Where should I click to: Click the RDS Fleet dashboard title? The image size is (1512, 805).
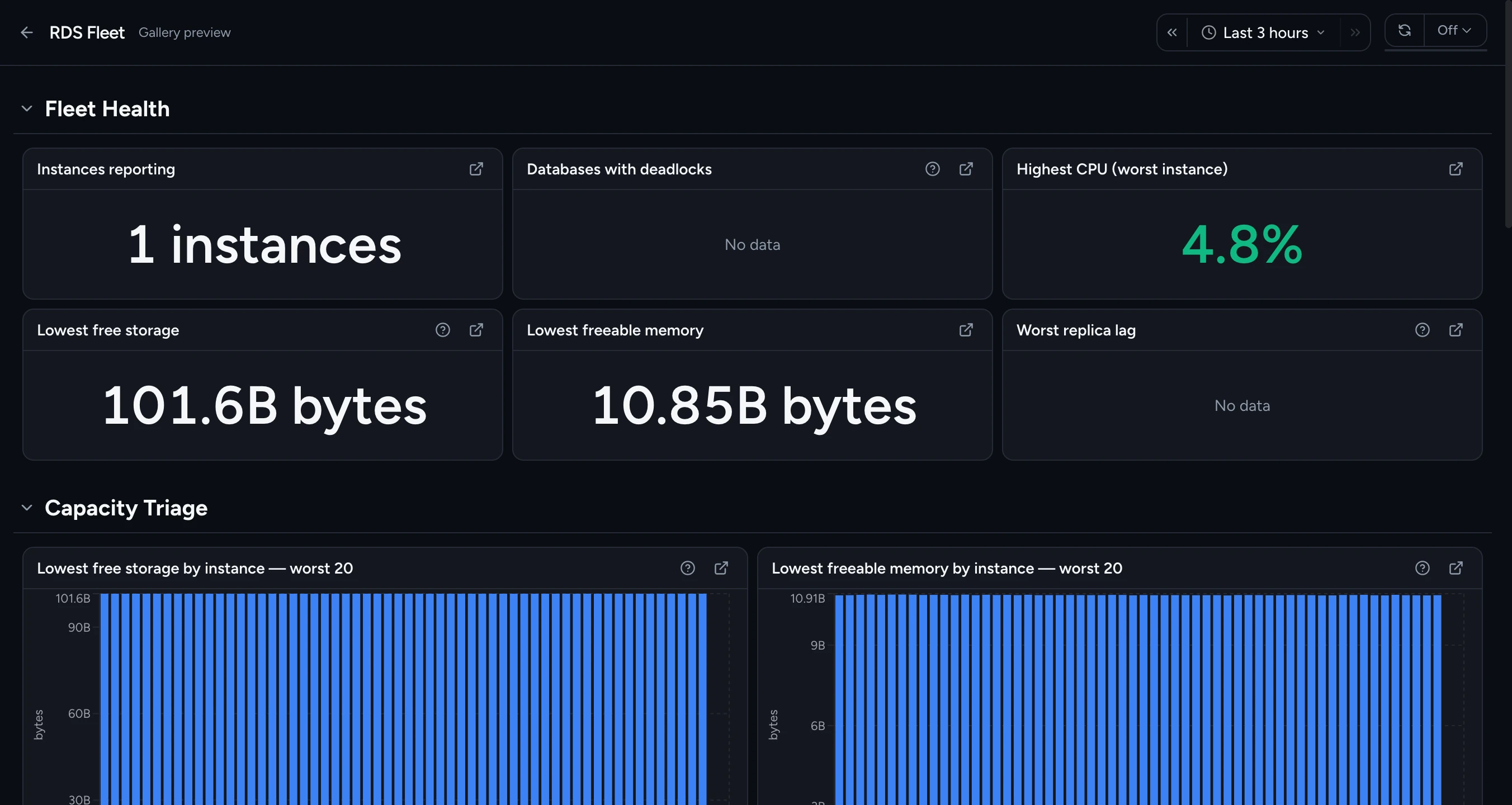tap(87, 32)
